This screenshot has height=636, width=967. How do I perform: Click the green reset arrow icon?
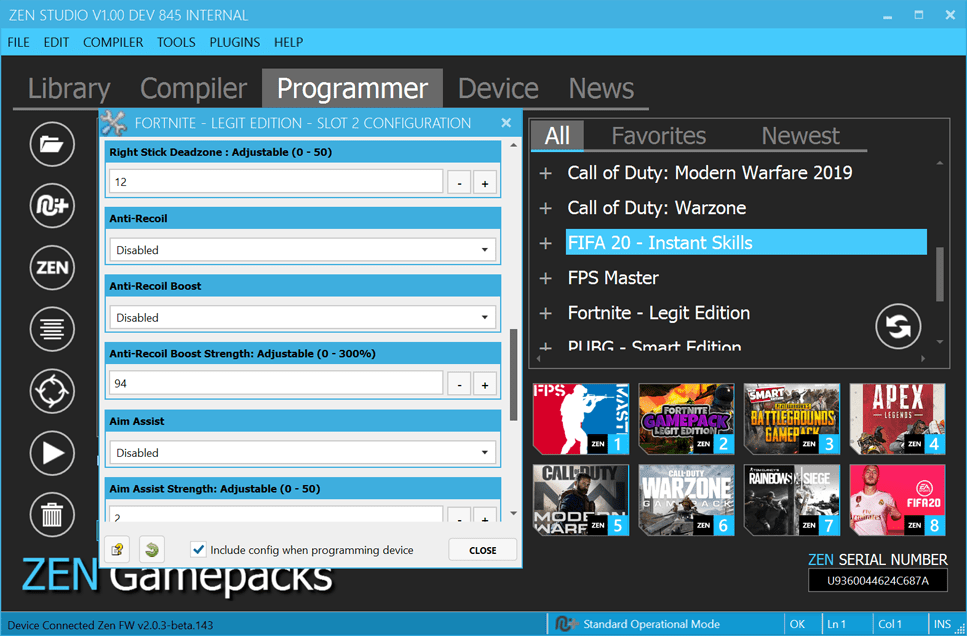click(152, 550)
